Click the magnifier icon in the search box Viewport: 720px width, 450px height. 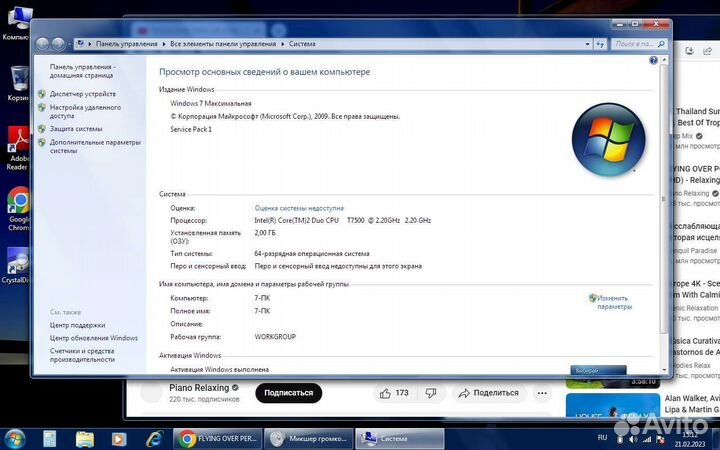[661, 44]
